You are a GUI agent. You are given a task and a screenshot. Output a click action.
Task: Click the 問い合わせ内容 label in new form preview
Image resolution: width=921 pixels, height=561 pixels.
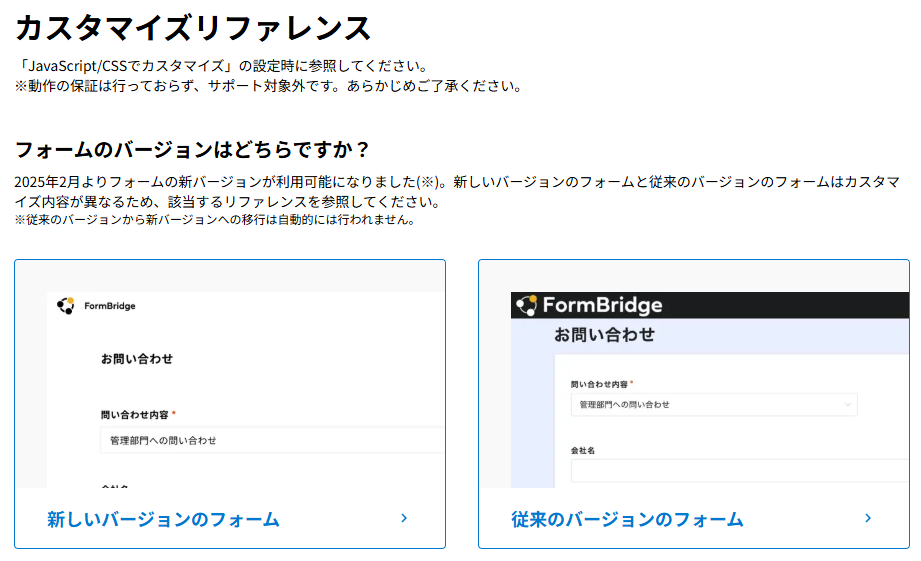click(135, 414)
